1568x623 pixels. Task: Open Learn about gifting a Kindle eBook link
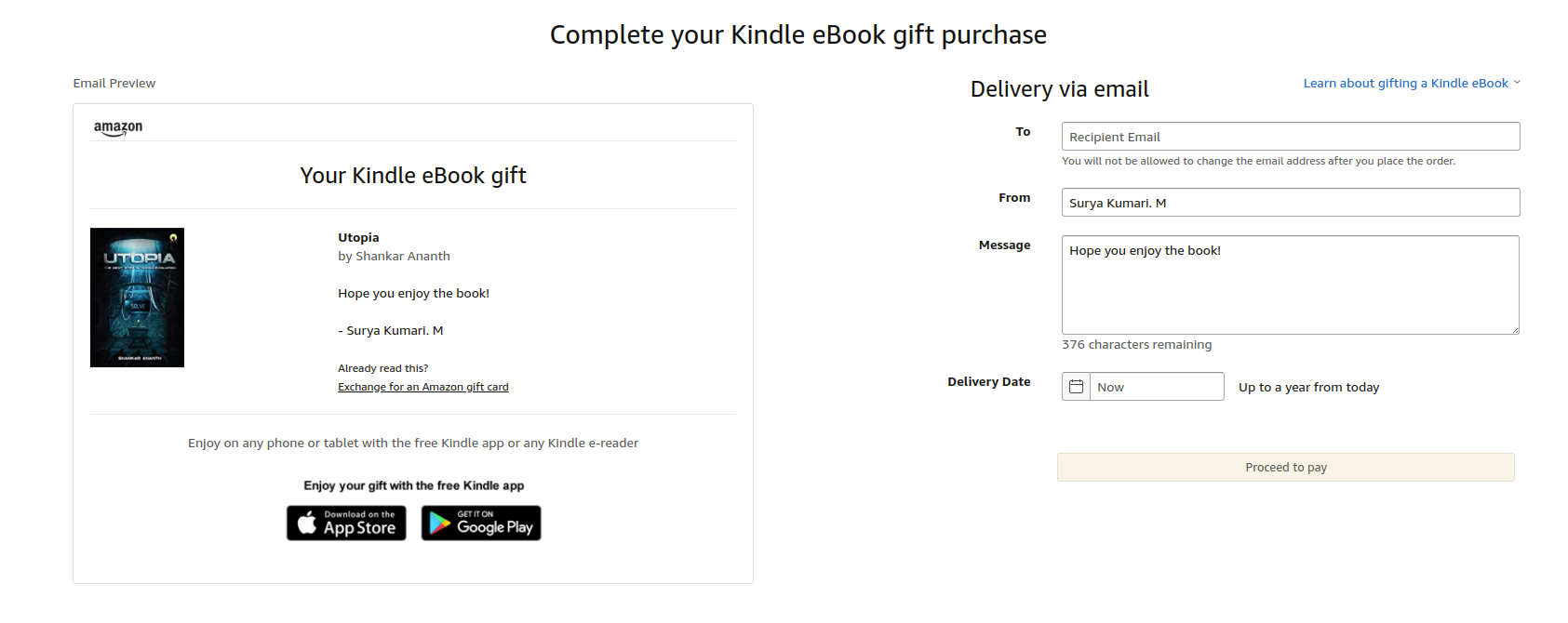point(1405,84)
